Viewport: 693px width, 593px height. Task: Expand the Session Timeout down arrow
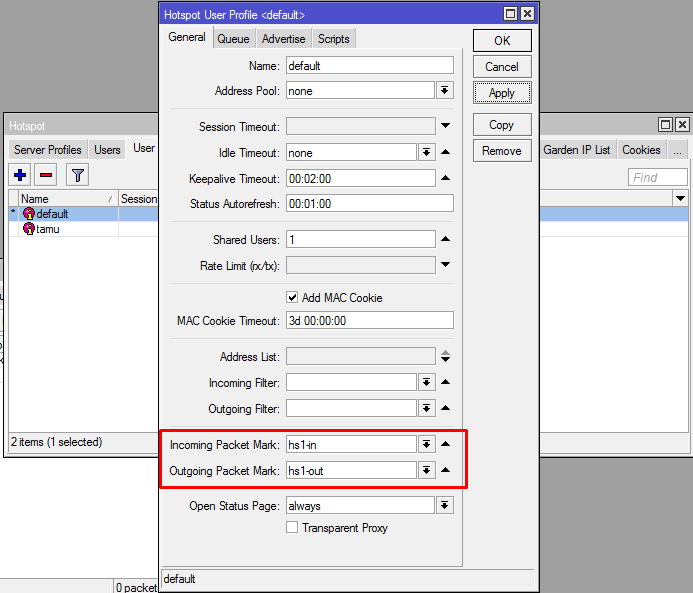[x=446, y=127]
